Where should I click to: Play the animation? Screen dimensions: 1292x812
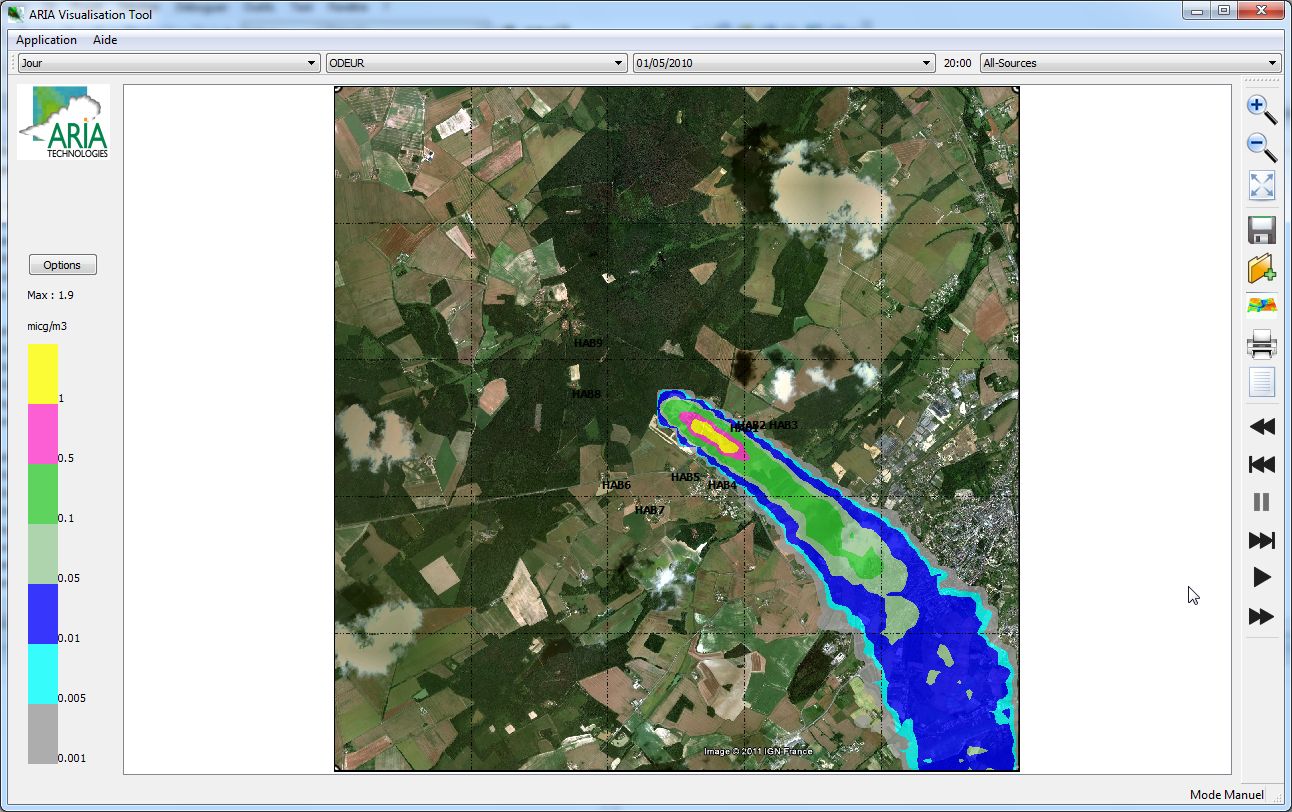coord(1262,577)
